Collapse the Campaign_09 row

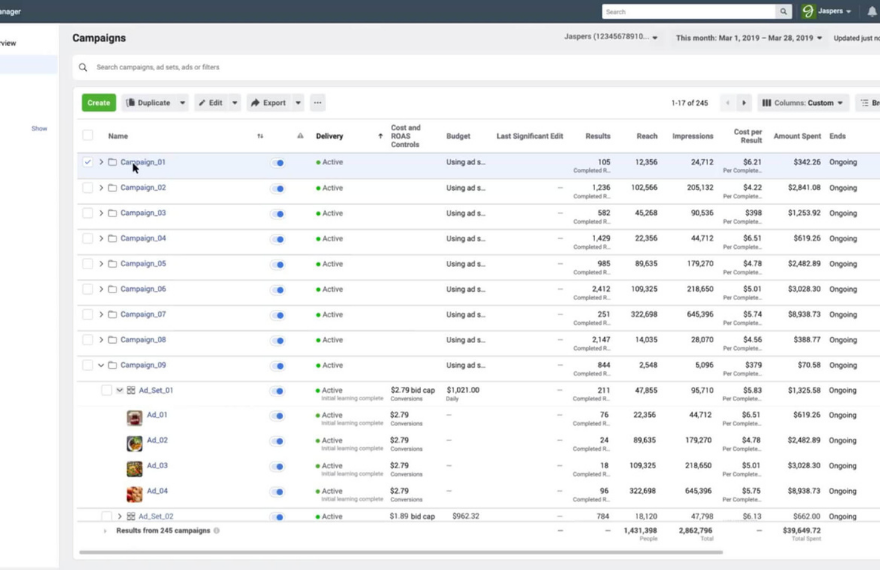pos(101,366)
